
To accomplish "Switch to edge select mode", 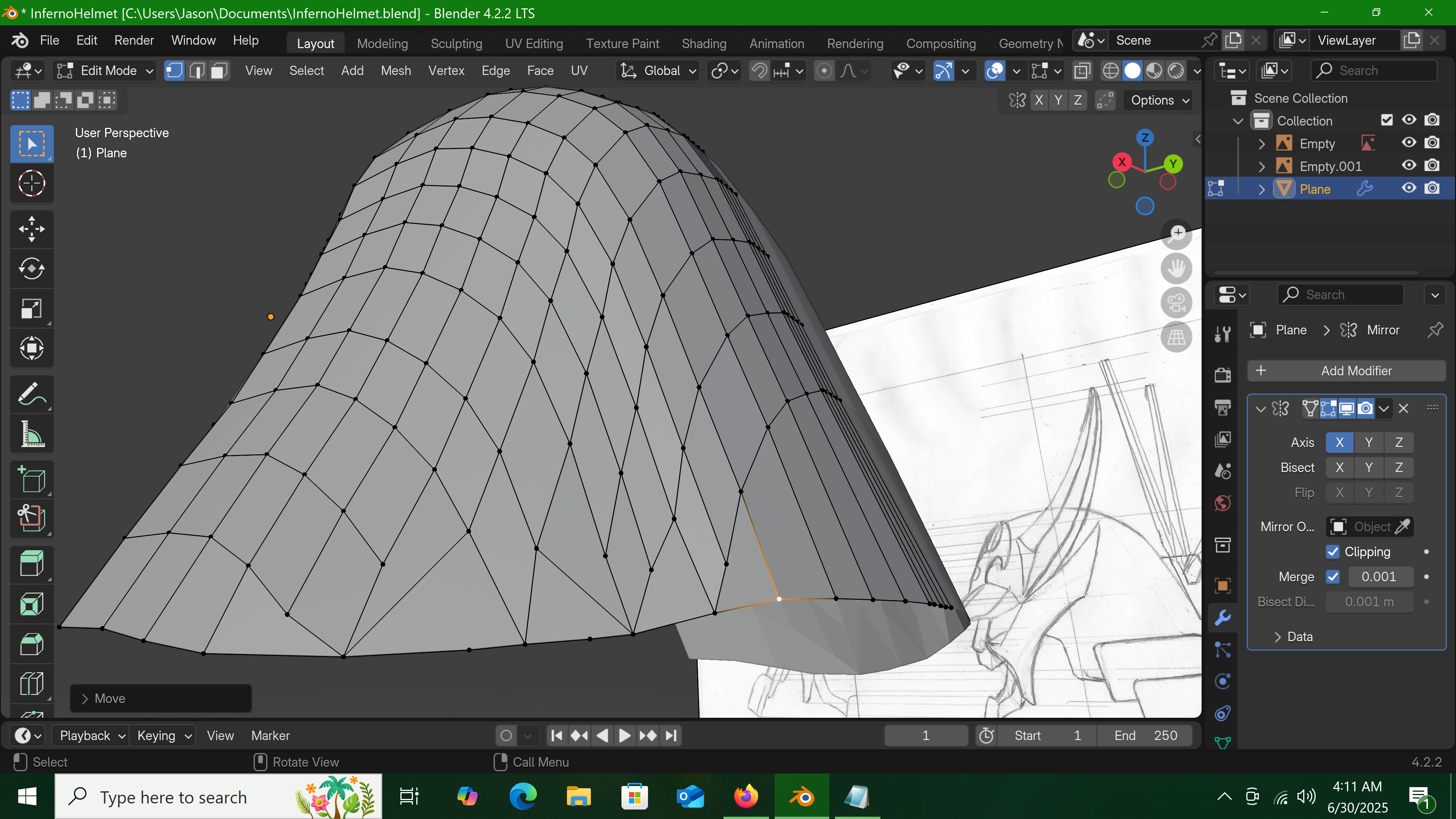I will [x=197, y=71].
